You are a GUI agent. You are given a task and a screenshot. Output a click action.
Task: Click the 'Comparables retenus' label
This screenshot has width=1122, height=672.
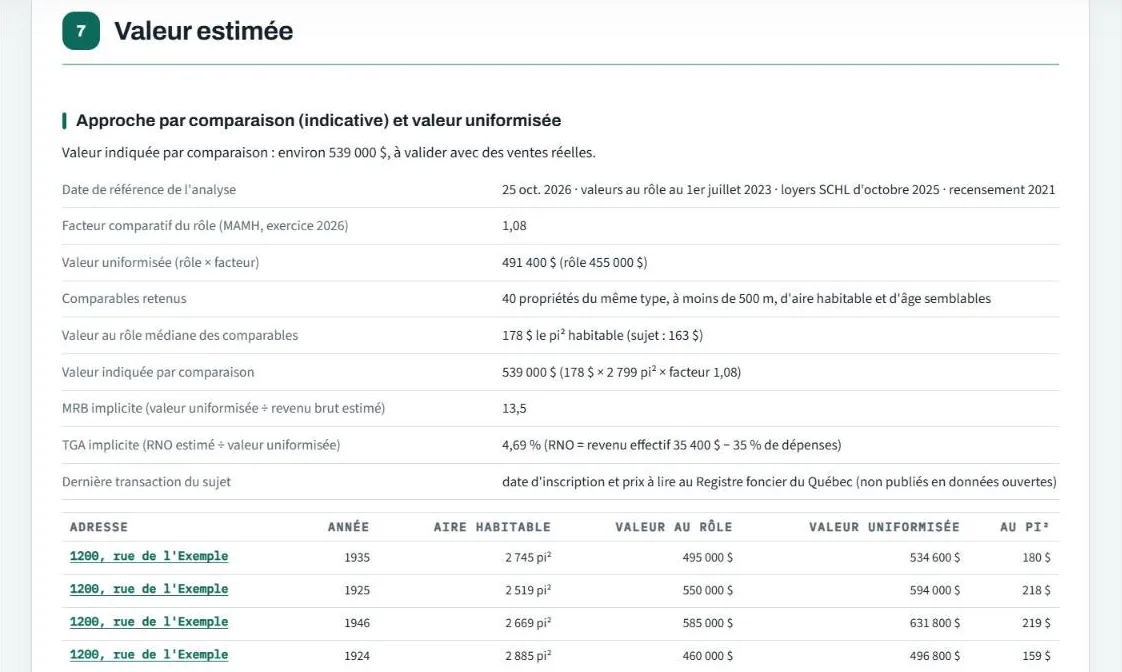point(124,298)
